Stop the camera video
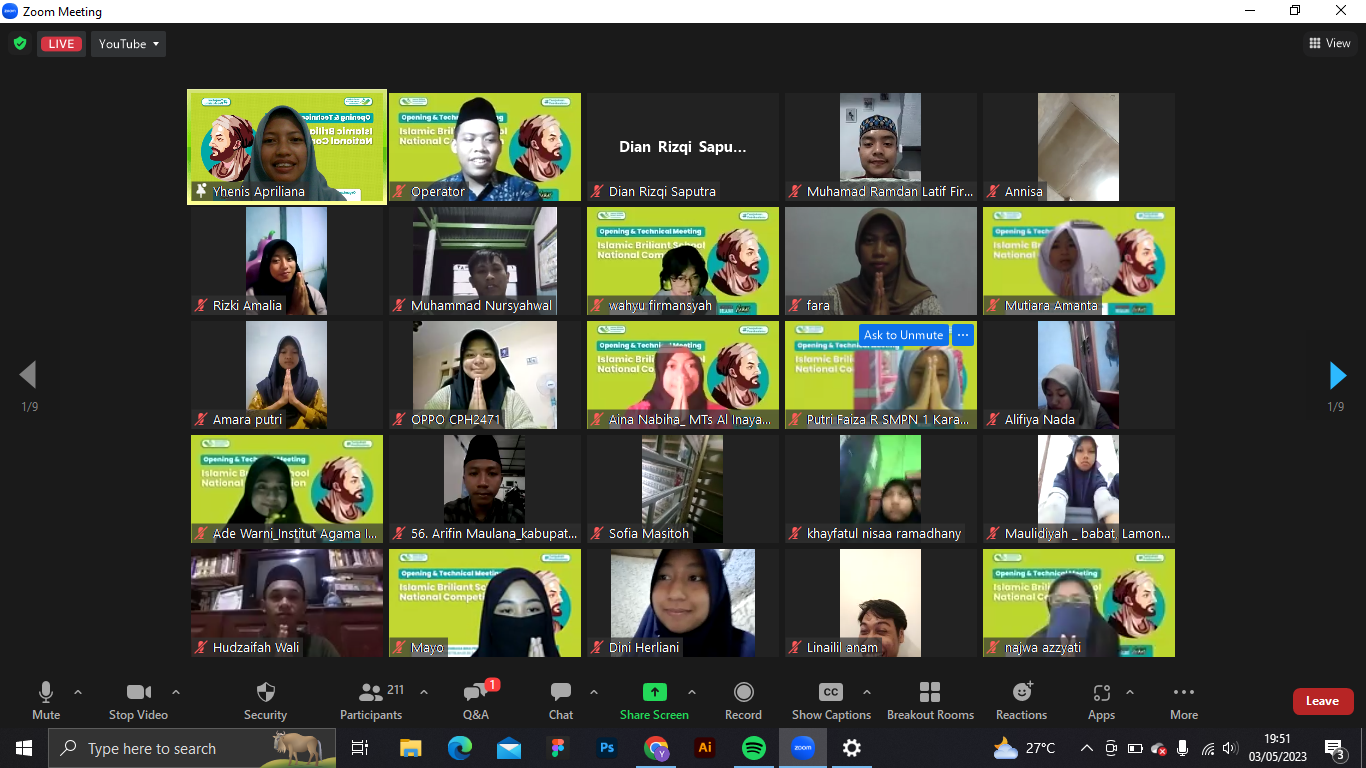 click(x=138, y=693)
